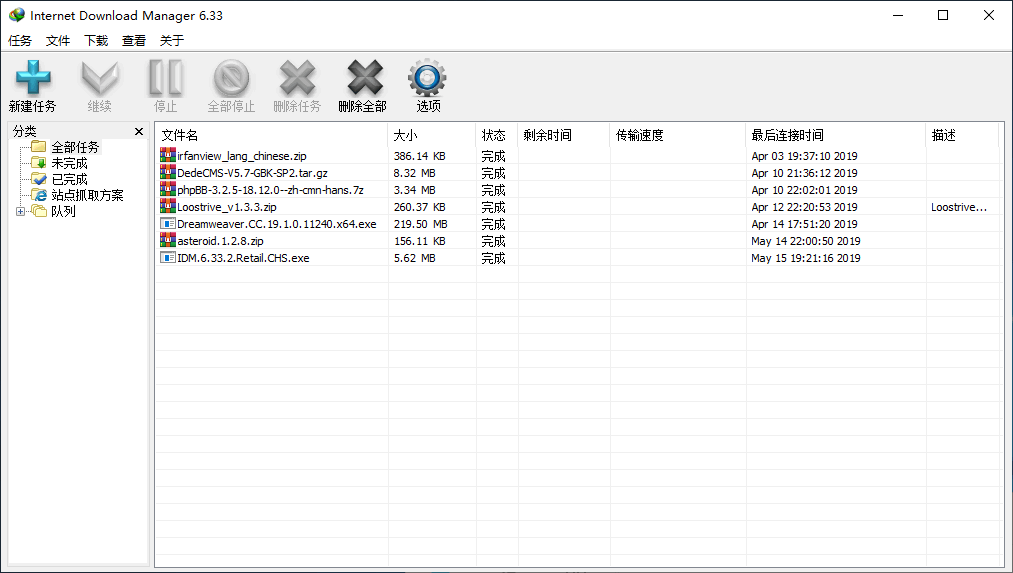
Task: Select 站点抓取方案 tree item
Action: tap(87, 195)
